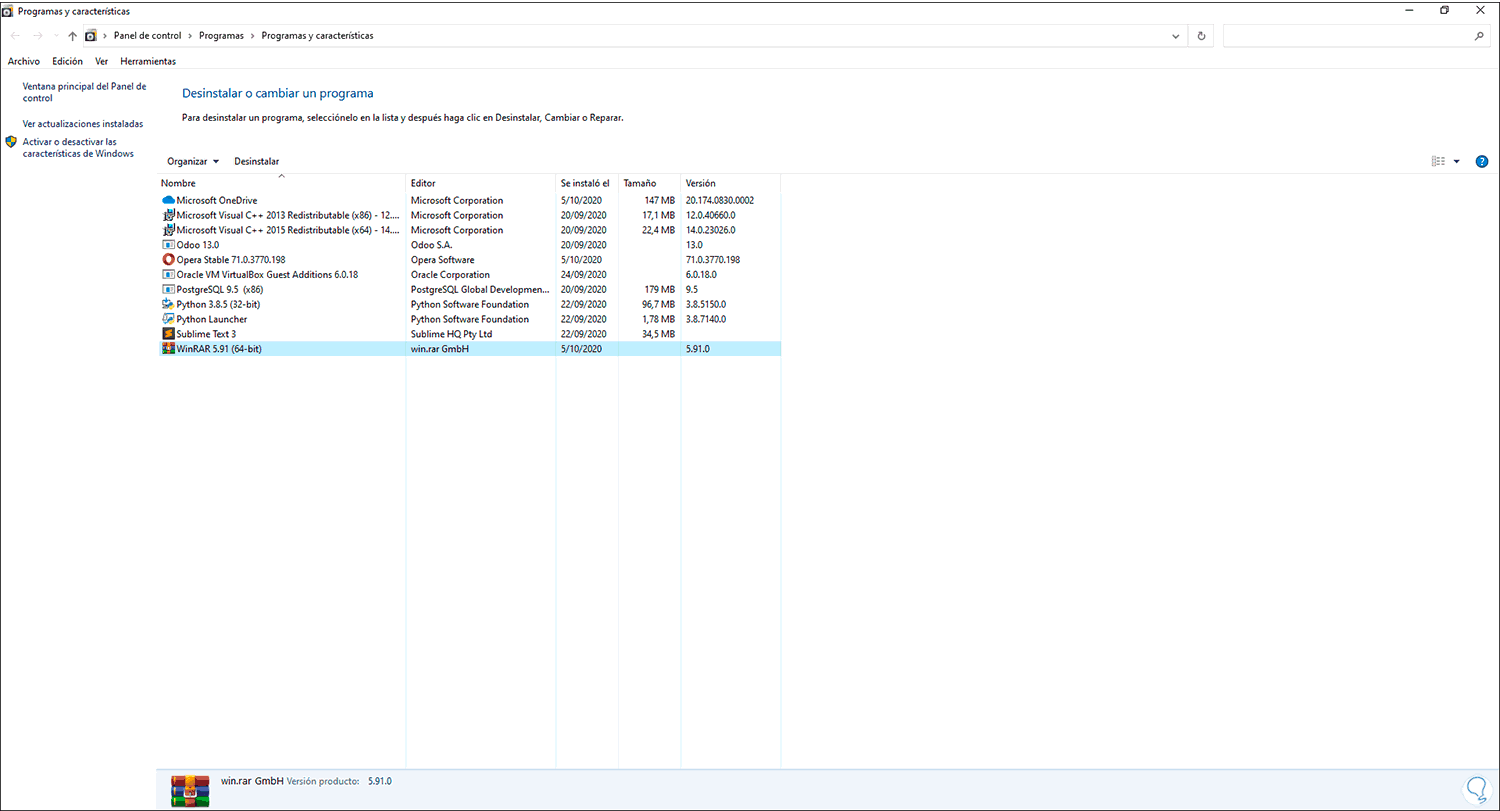Image resolution: width=1500 pixels, height=811 pixels.
Task: Click the Odoo S.A. editor cell
Action: [x=434, y=245]
